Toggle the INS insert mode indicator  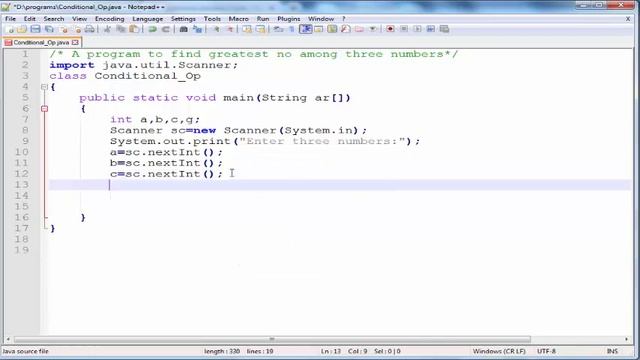coord(612,351)
